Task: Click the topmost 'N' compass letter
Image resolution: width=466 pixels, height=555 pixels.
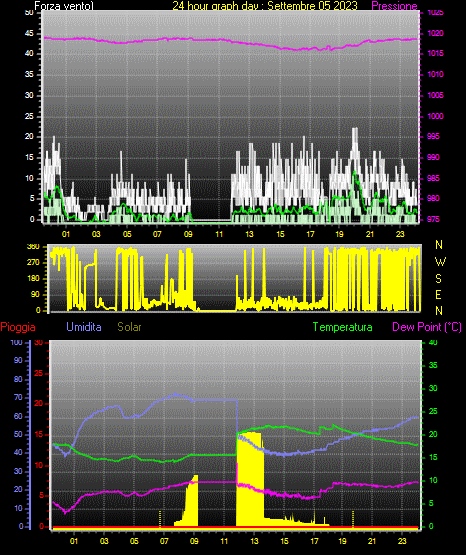Action: coord(439,245)
